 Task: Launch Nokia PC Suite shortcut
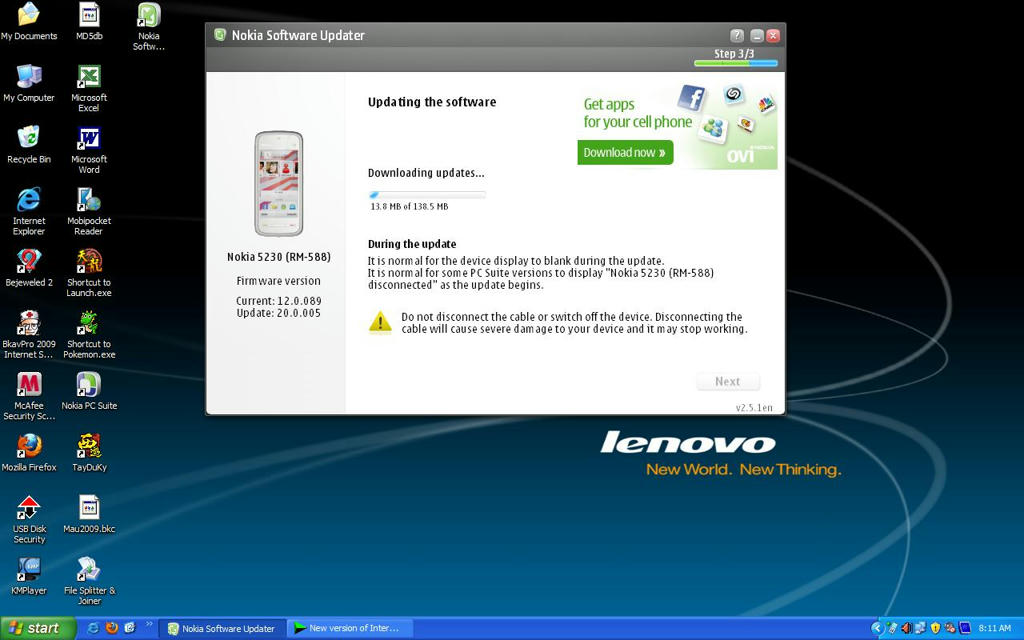click(89, 391)
